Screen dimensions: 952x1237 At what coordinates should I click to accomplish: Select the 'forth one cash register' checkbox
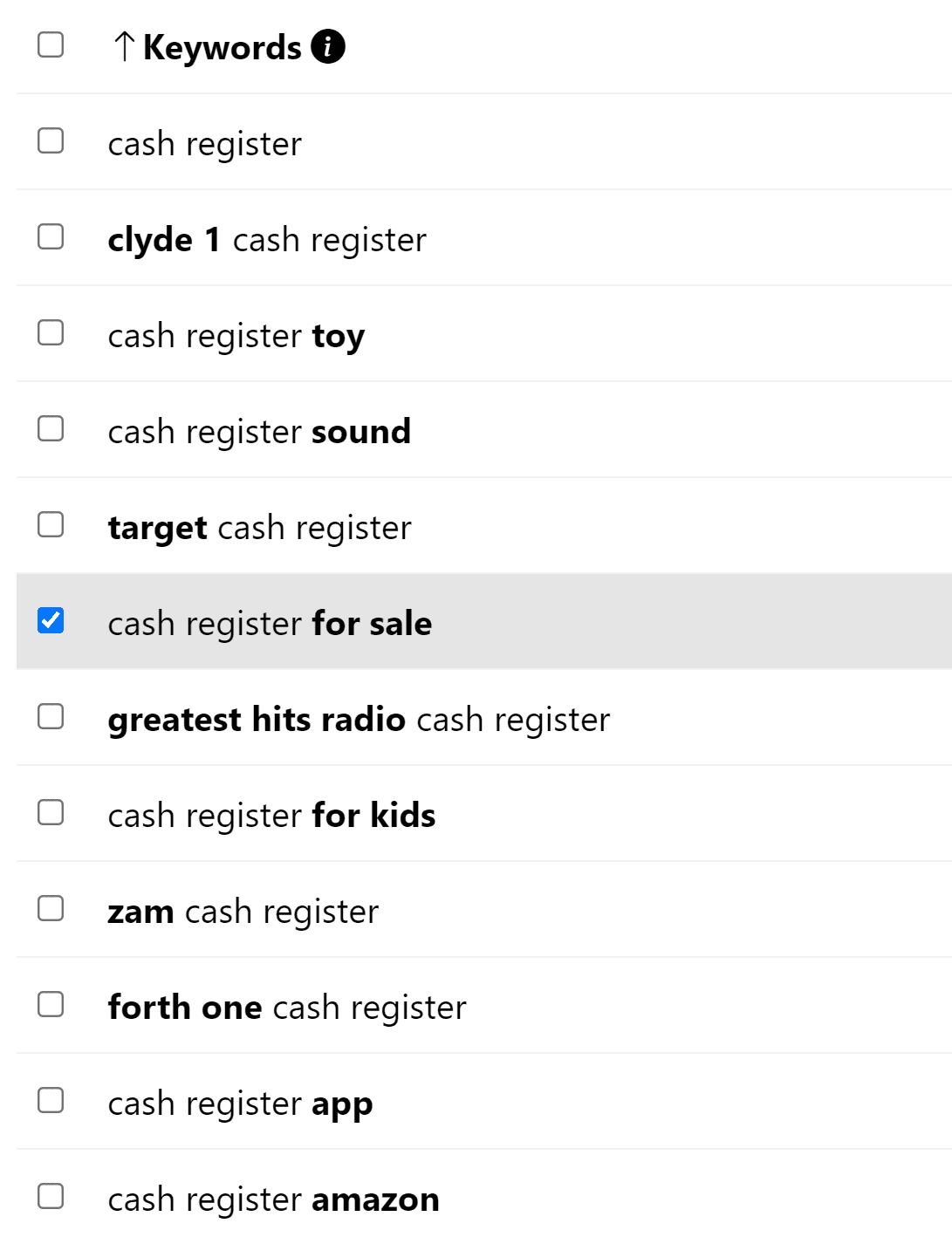(51, 1004)
